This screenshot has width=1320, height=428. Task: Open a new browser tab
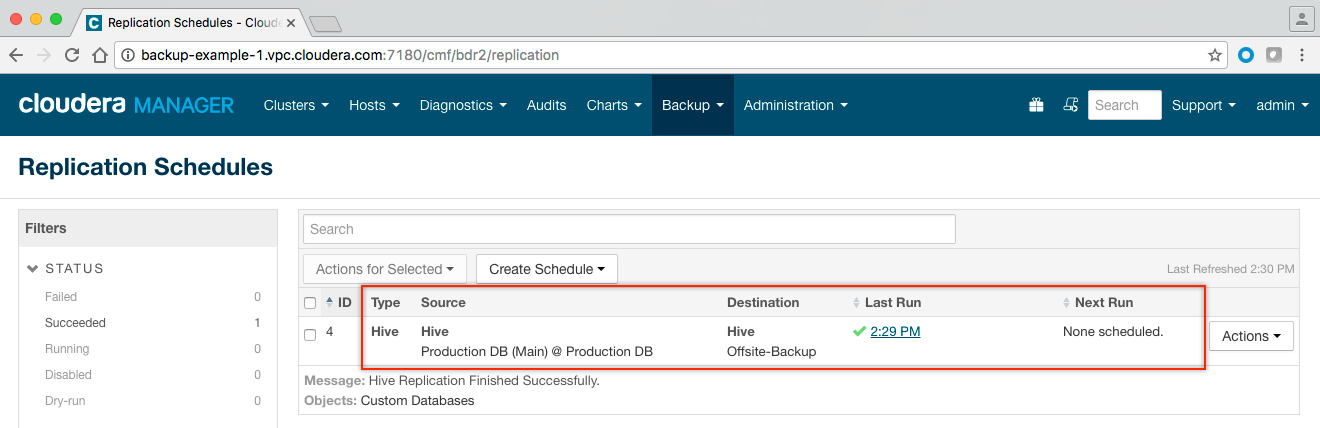(325, 23)
